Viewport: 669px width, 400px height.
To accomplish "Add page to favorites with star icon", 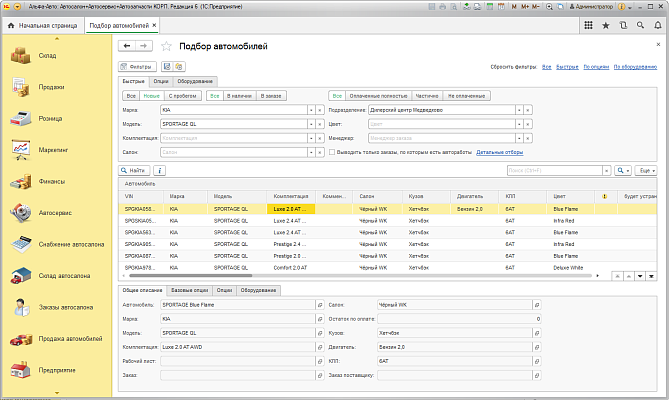I will click(165, 46).
